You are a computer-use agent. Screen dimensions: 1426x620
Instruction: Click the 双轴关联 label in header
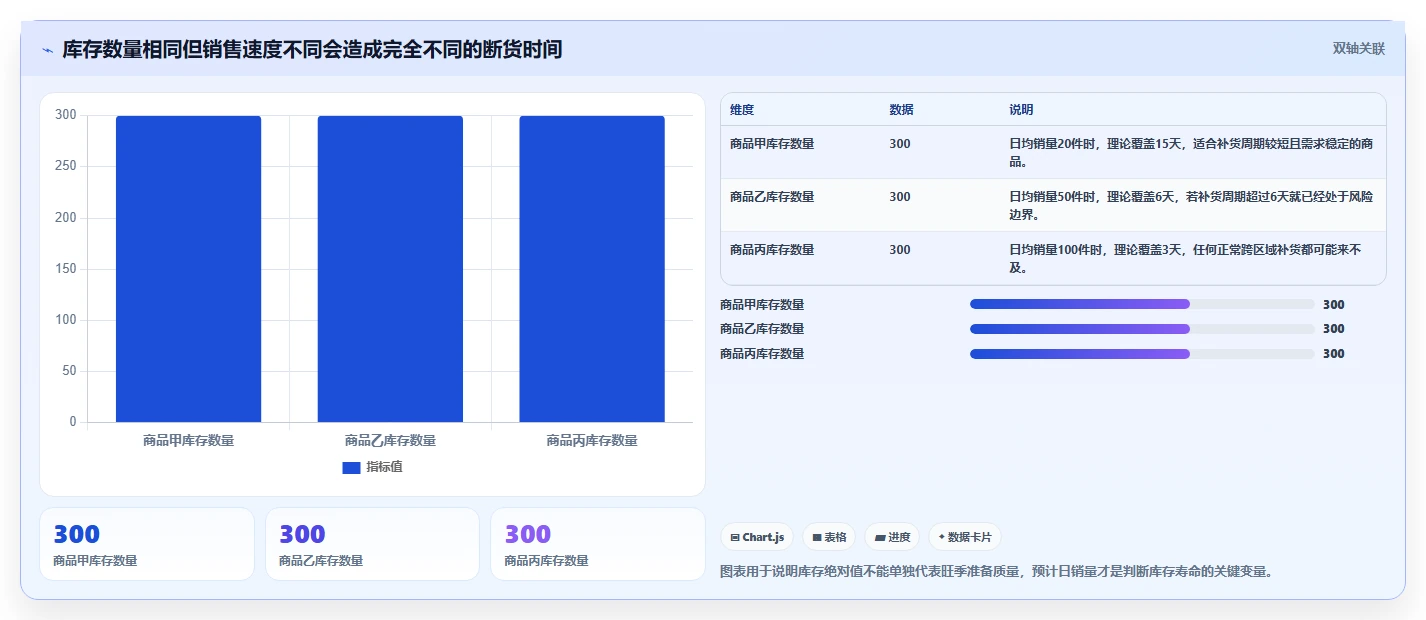coord(1358,48)
